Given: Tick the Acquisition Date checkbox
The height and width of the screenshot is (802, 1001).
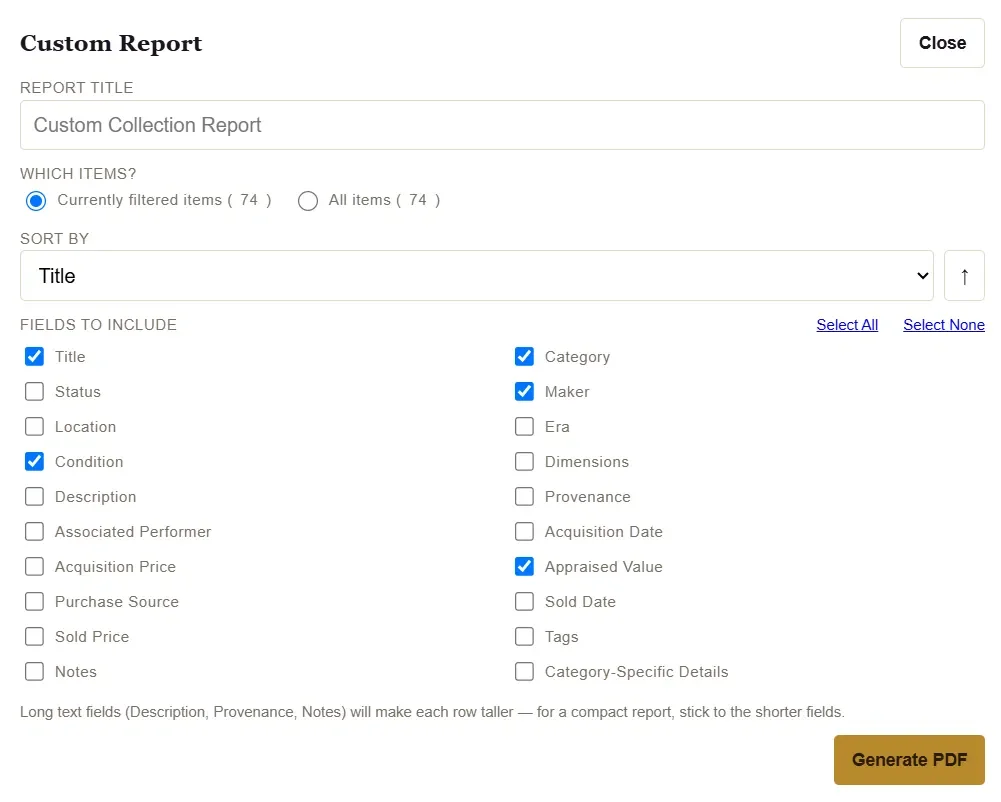Looking at the screenshot, I should (524, 531).
